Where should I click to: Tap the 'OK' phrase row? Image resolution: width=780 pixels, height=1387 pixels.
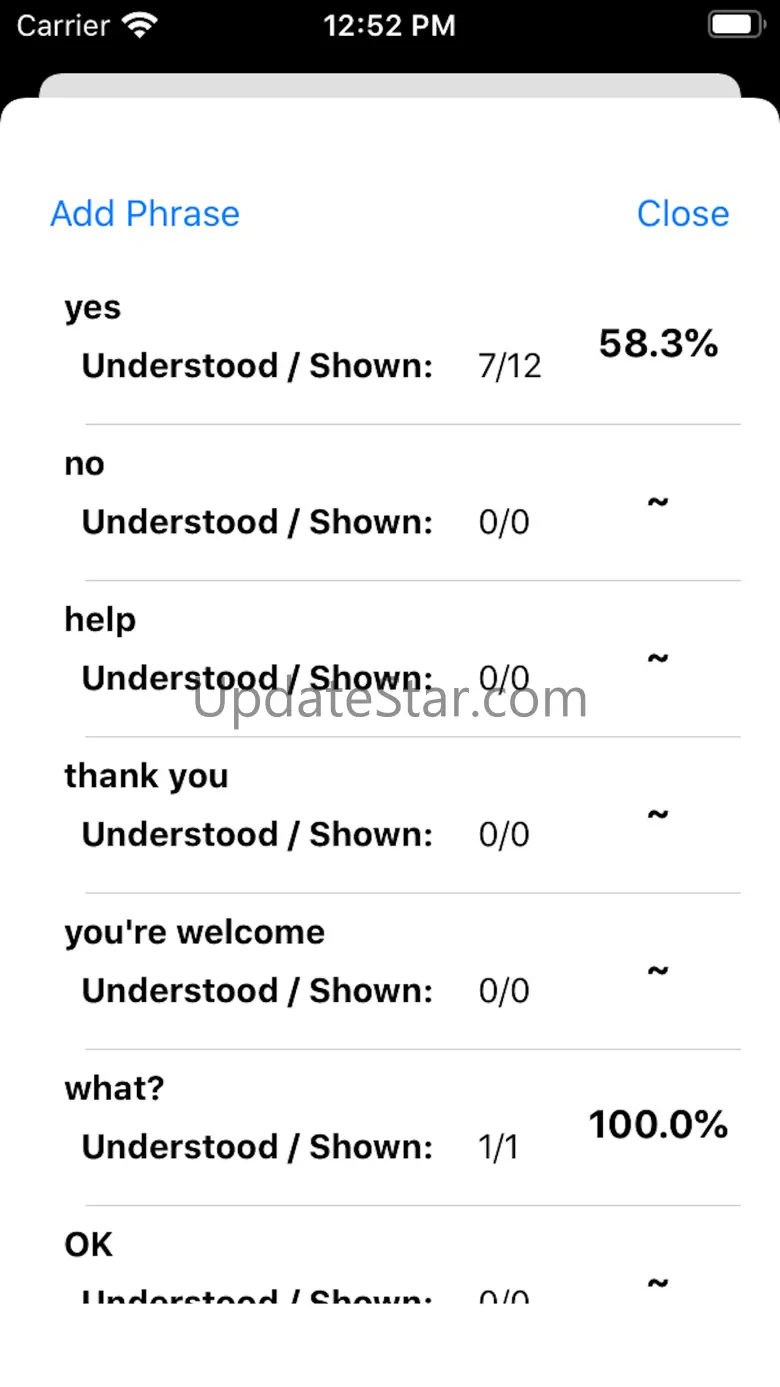[390, 1253]
